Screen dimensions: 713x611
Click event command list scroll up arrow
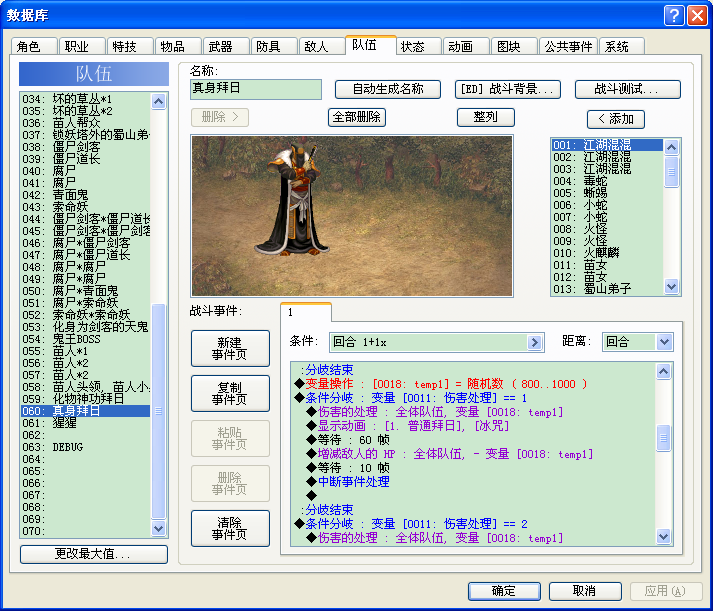[663, 371]
